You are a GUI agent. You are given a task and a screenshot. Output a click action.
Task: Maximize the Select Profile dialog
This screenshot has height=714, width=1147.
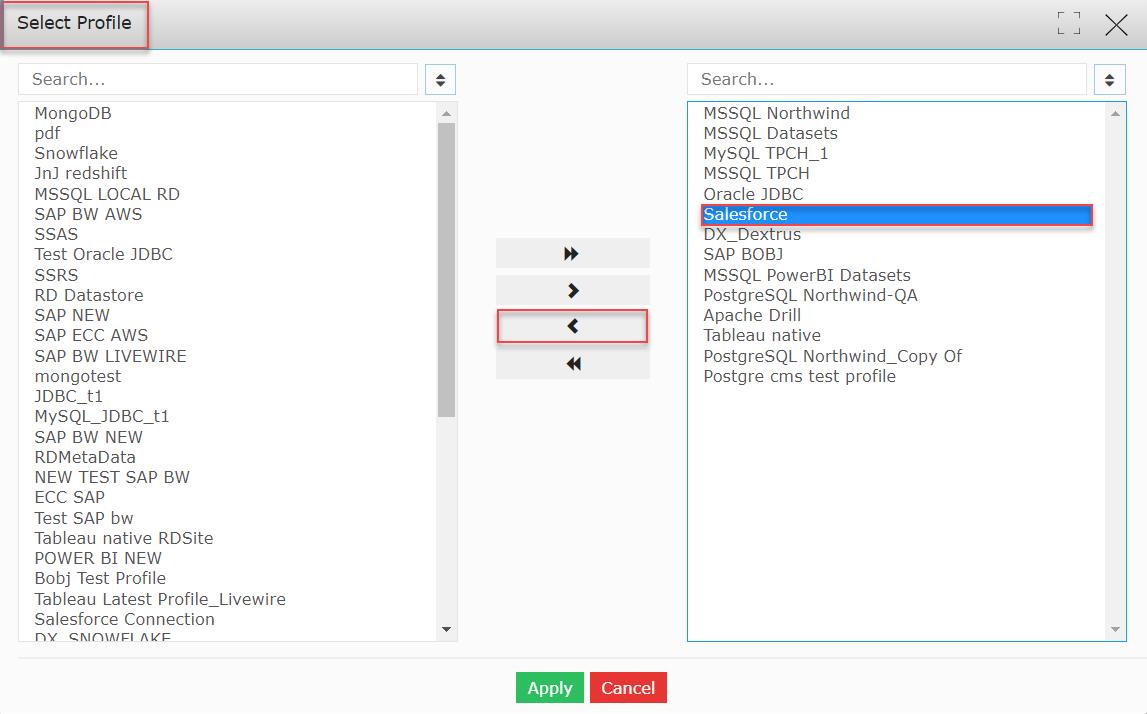[x=1069, y=23]
